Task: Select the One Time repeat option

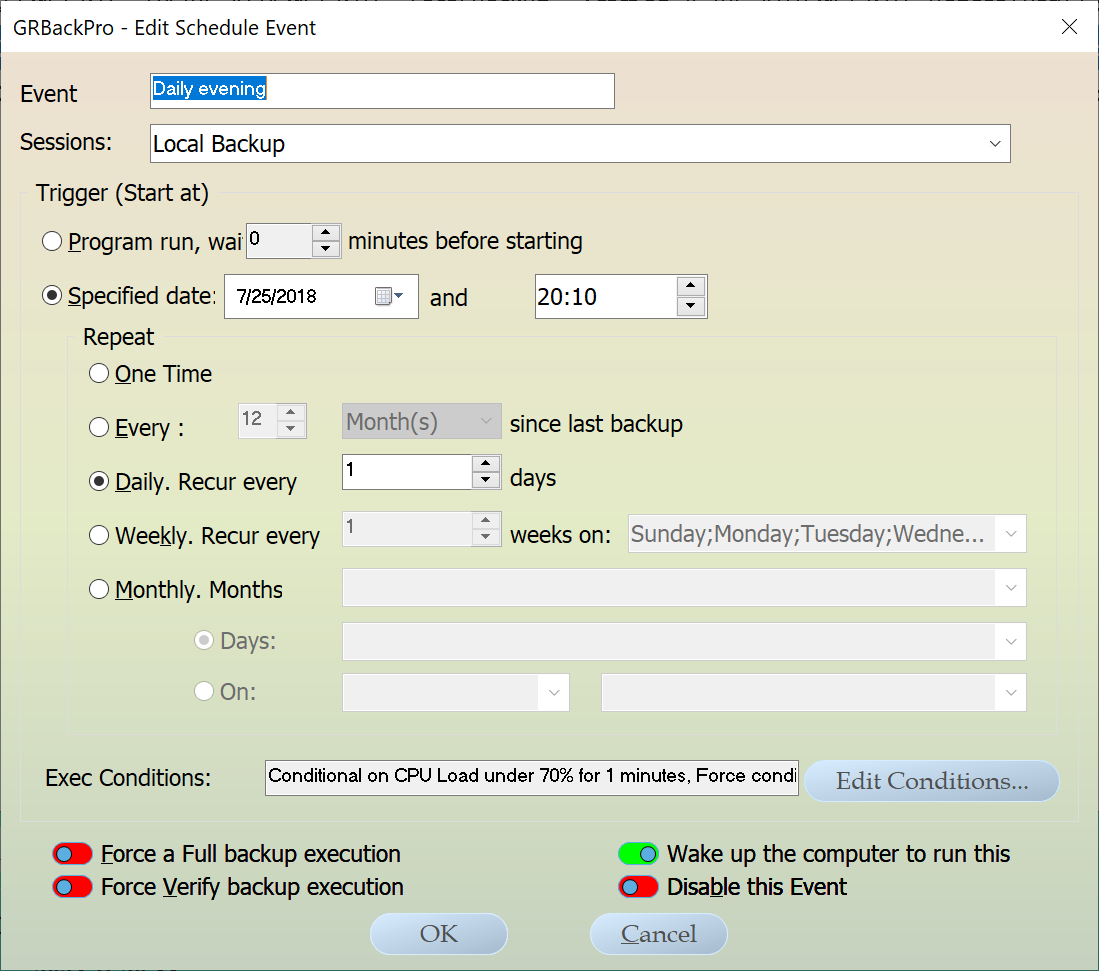Action: (99, 374)
